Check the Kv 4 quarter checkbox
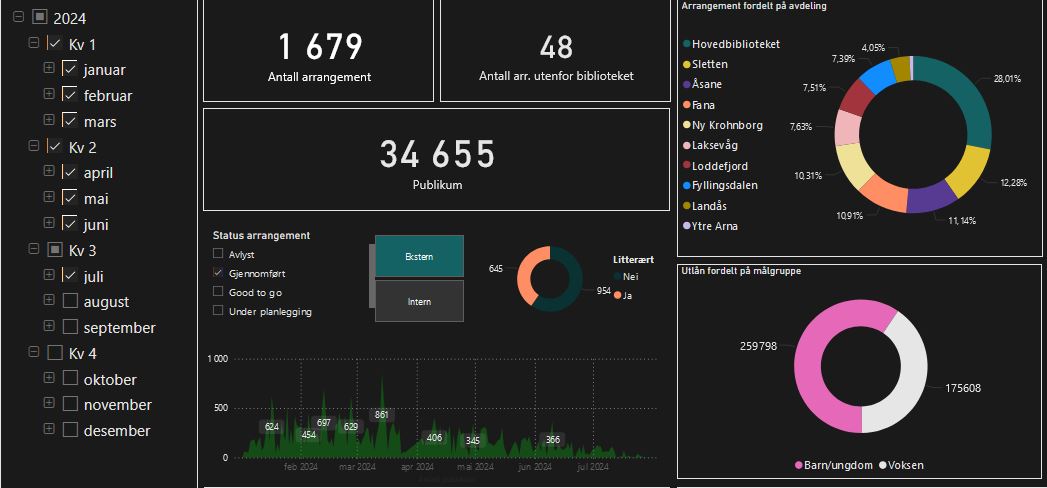Image resolution: width=1047 pixels, height=488 pixels. (55, 352)
